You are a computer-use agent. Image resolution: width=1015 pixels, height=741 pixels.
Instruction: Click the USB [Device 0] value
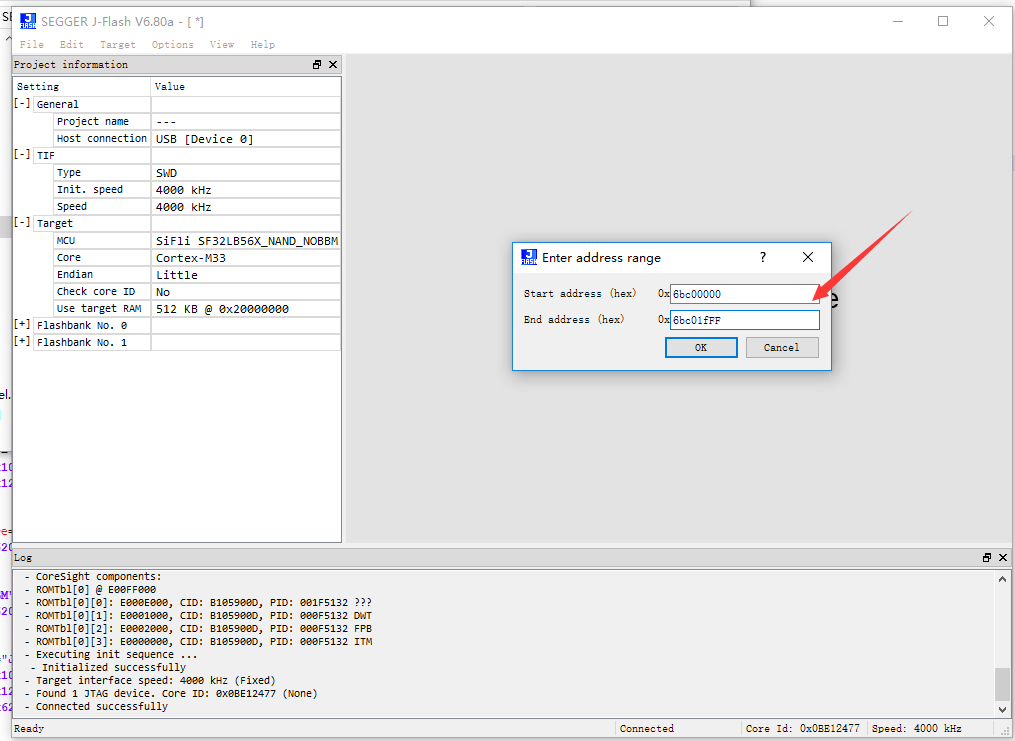205,139
